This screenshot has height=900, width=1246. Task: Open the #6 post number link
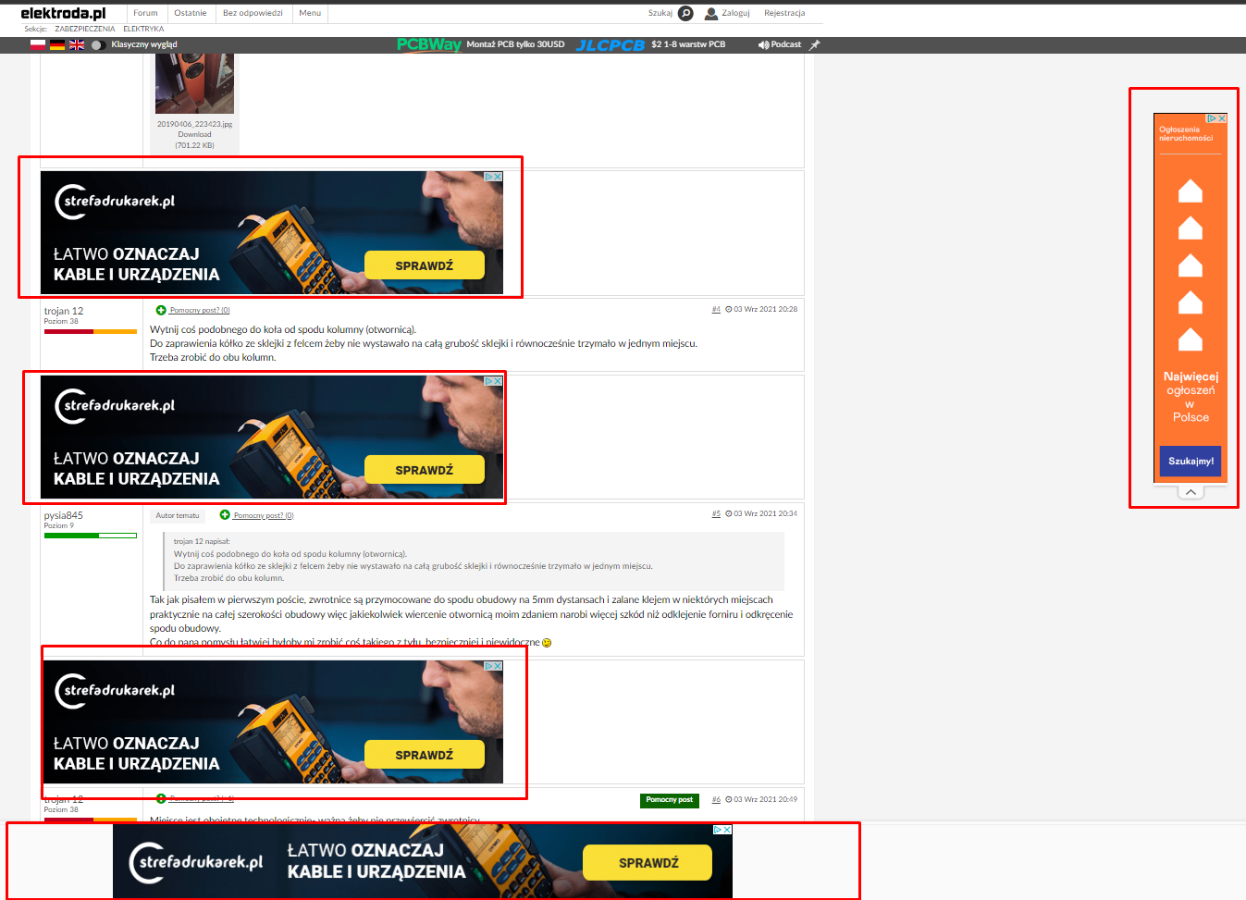[x=716, y=800]
